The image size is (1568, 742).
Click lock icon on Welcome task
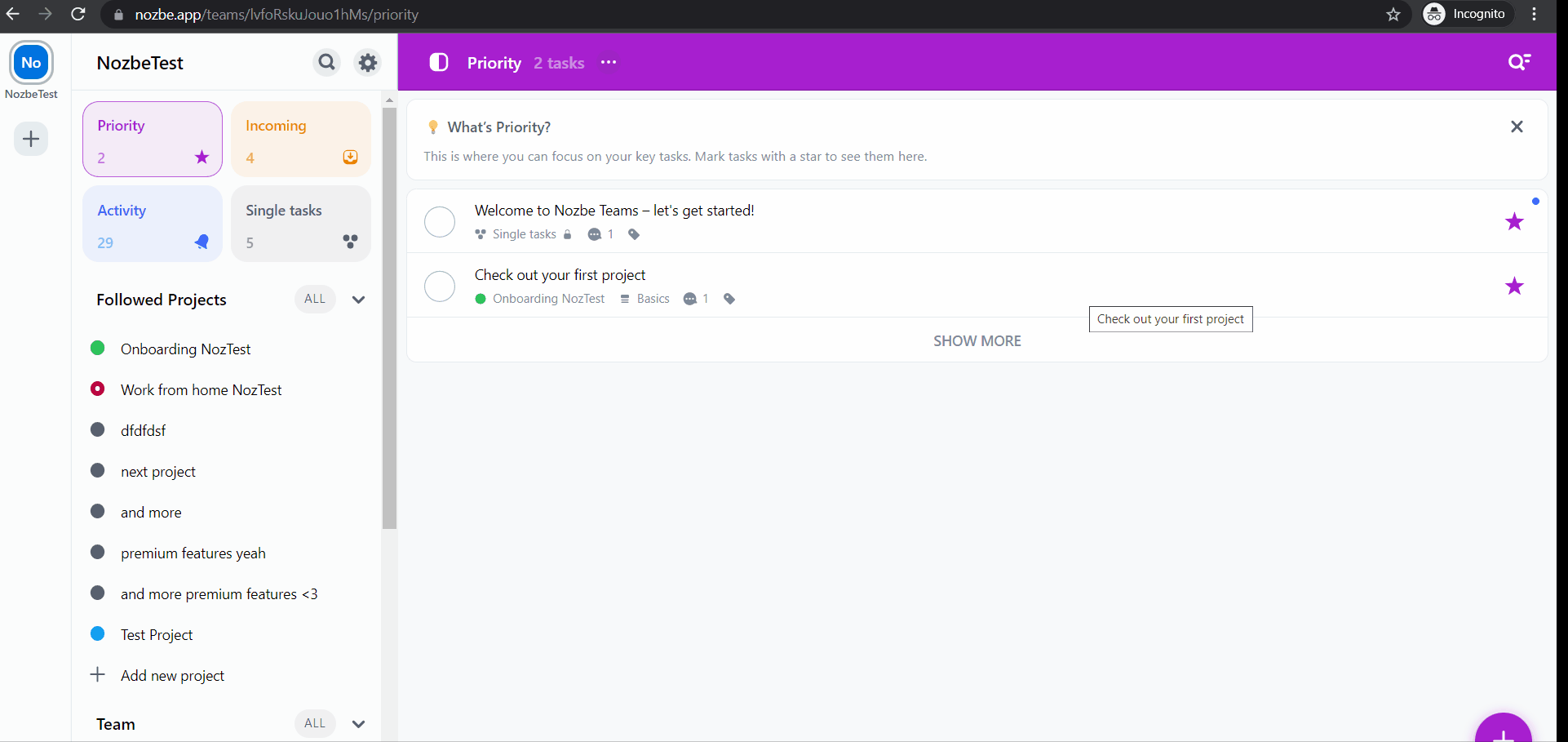(x=568, y=234)
